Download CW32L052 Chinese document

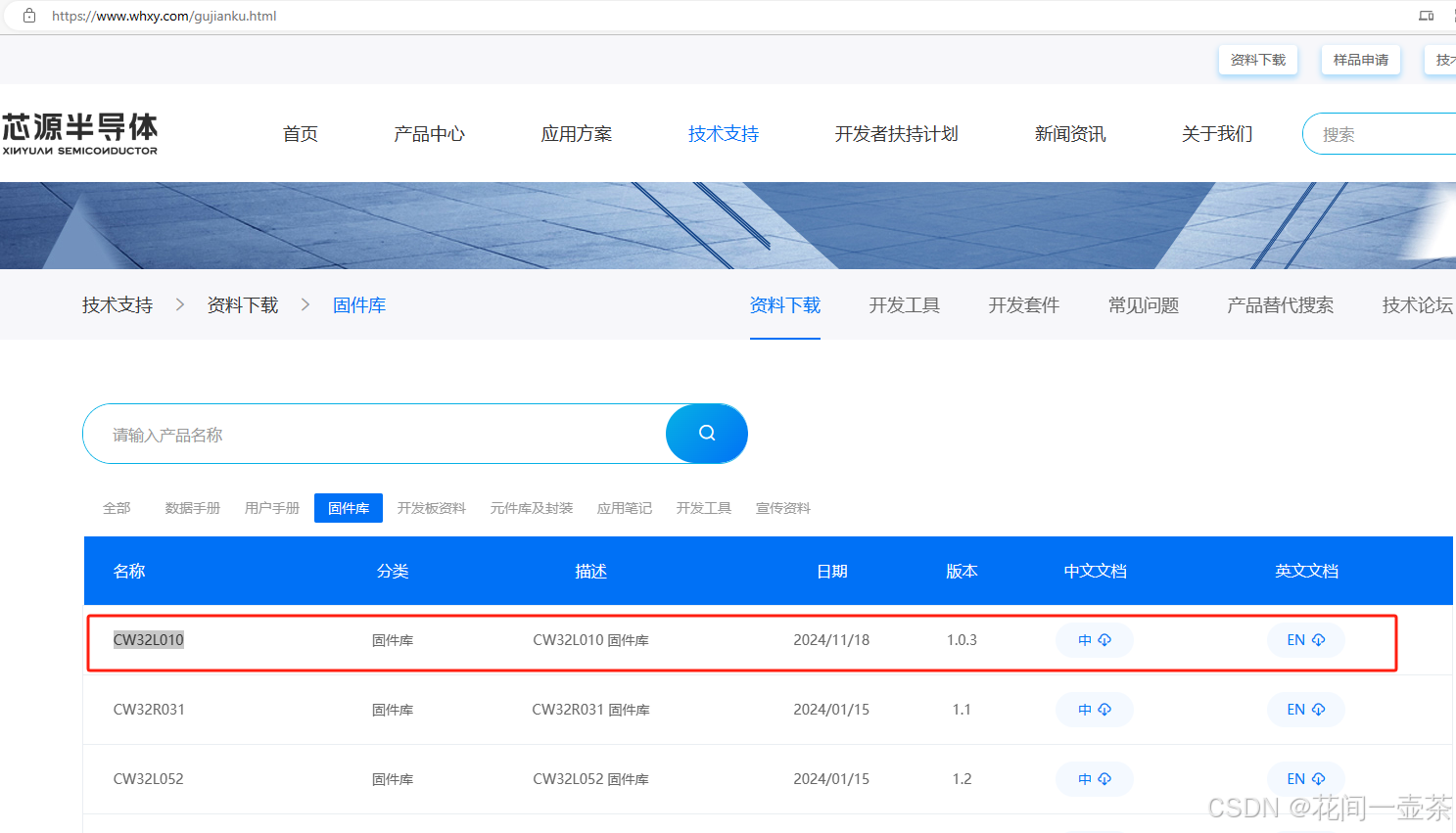pos(1095,779)
